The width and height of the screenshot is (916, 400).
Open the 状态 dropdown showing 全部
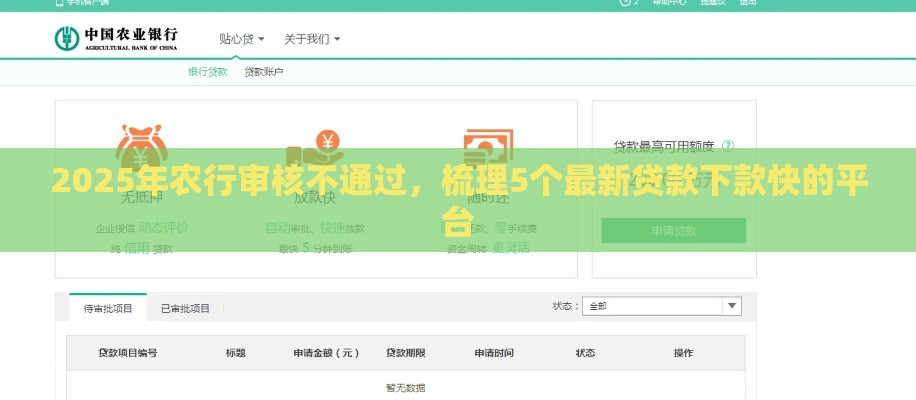pos(662,306)
